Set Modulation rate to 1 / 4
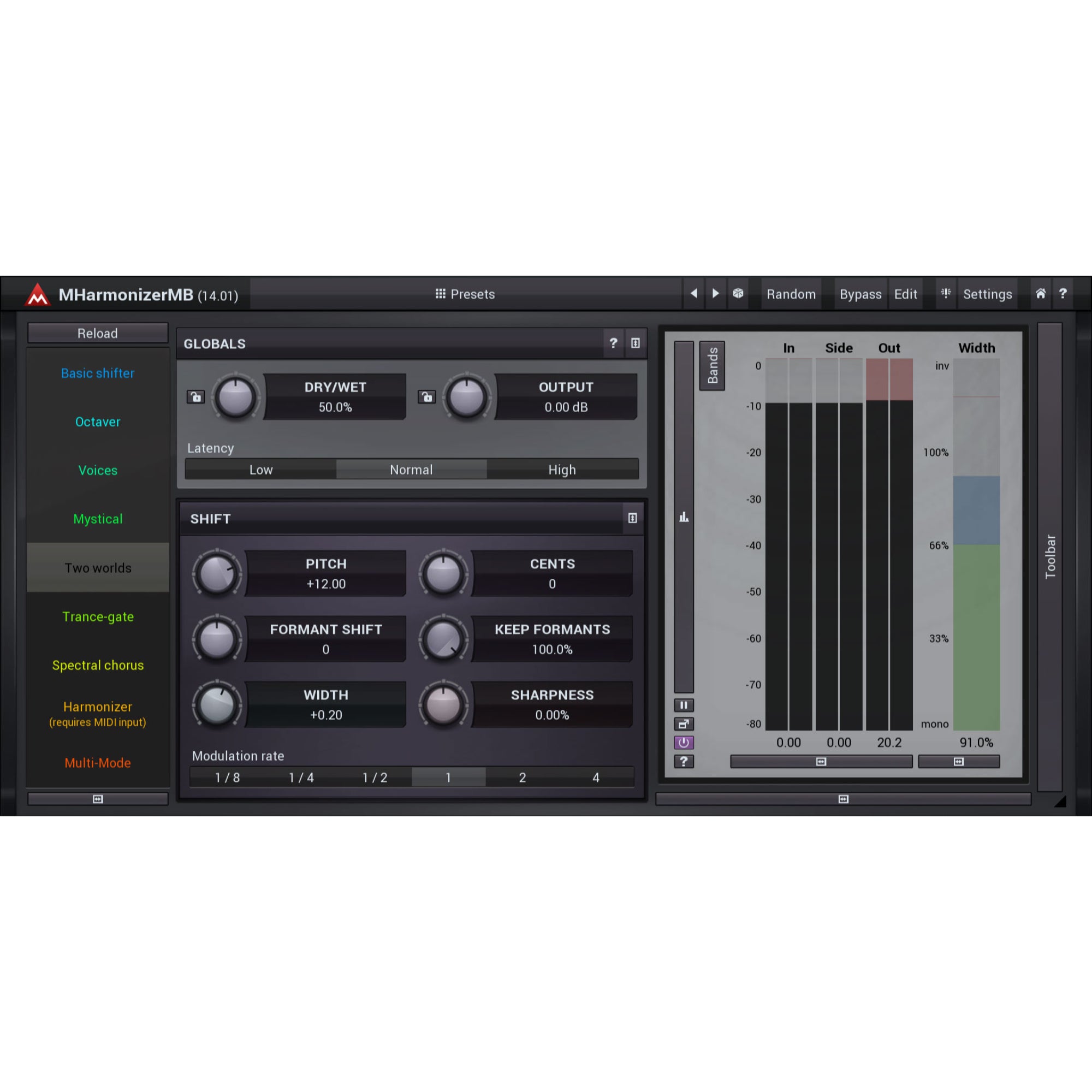The height and width of the screenshot is (1092, 1092). point(301,777)
